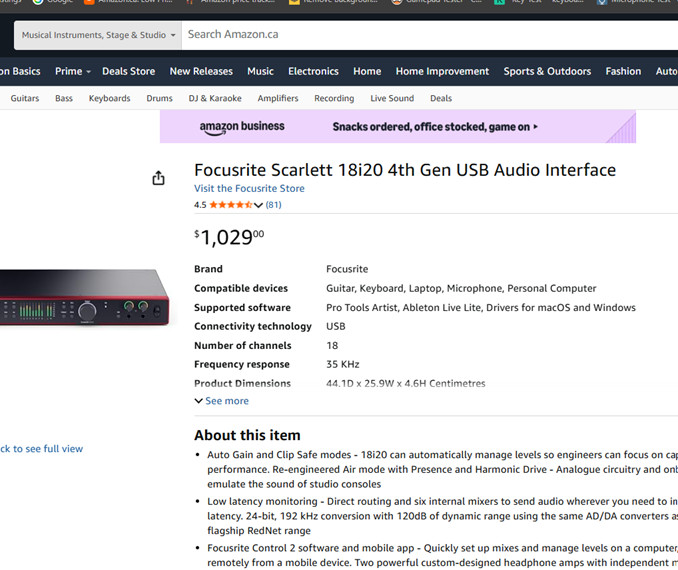Select Bass subcategory
The image size is (678, 570).
(x=64, y=98)
